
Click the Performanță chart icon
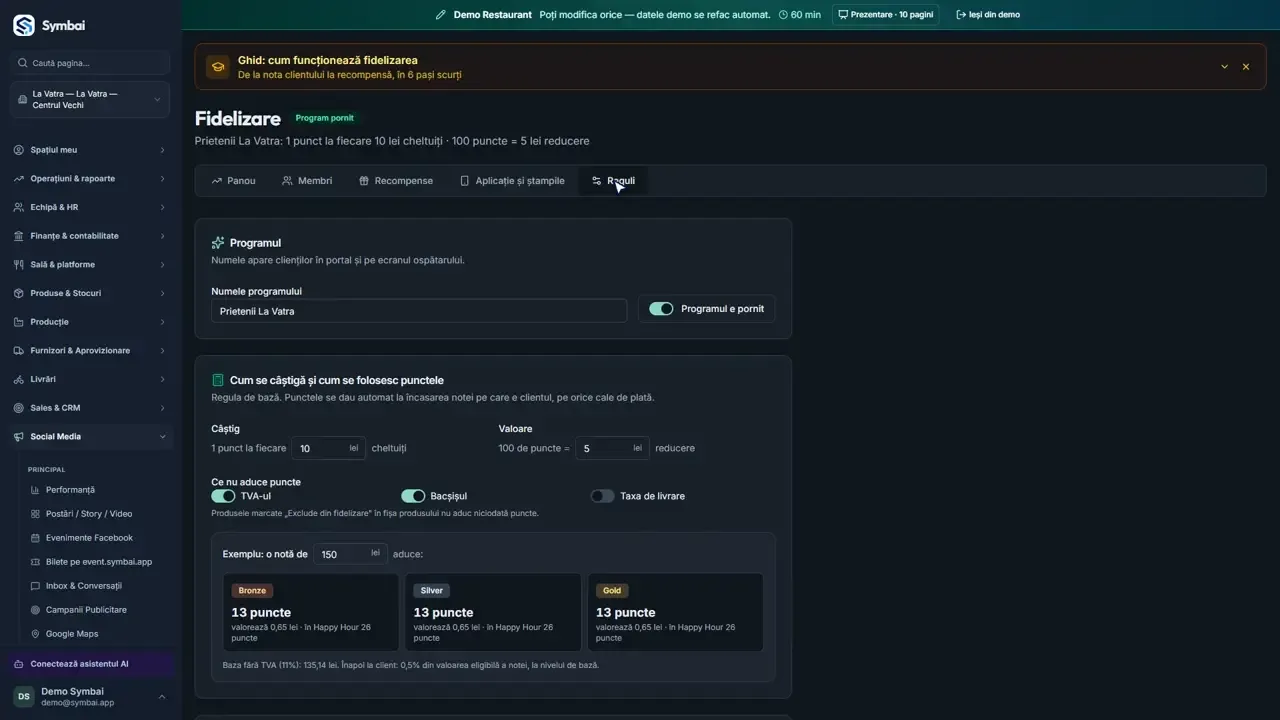tap(36, 490)
